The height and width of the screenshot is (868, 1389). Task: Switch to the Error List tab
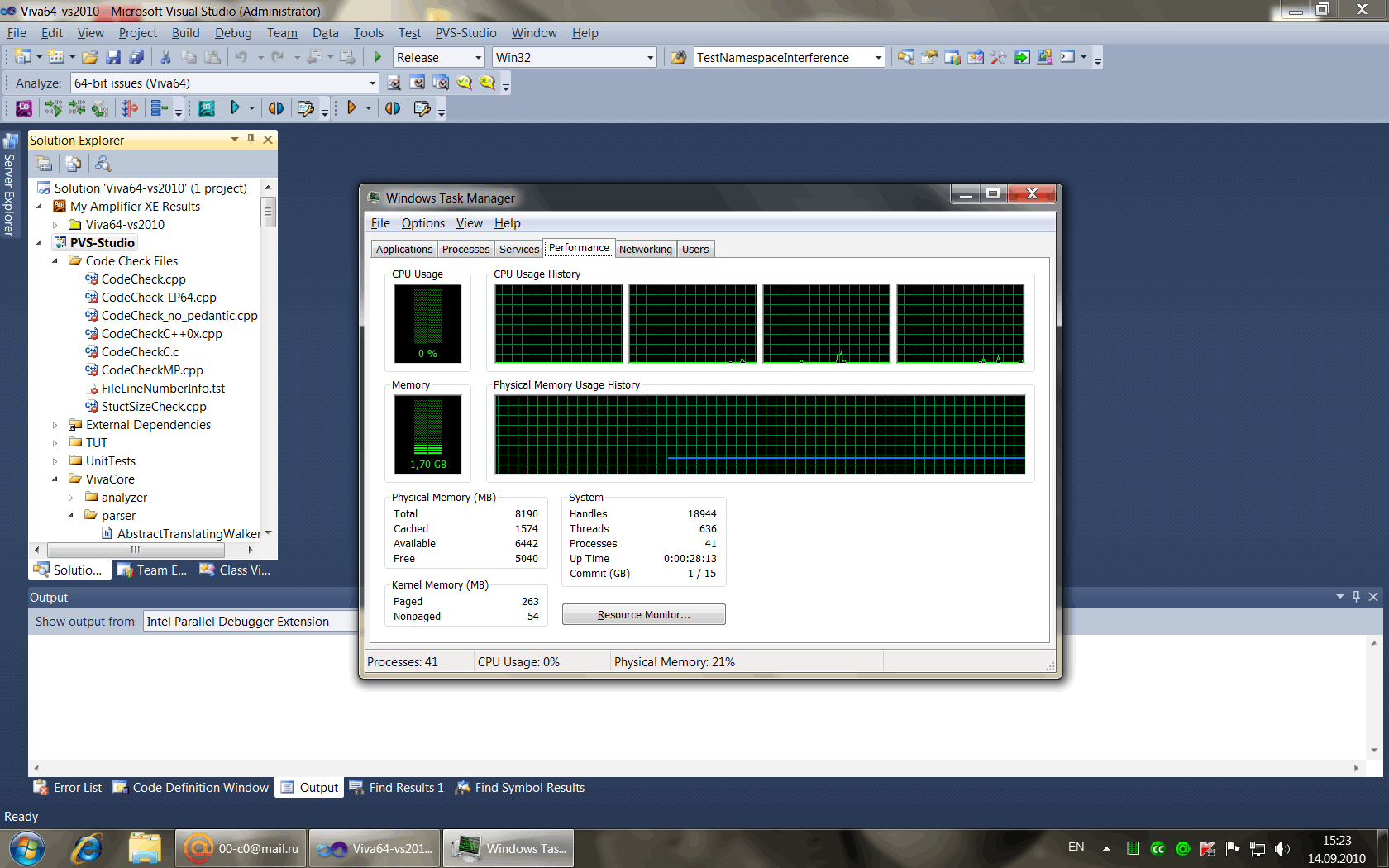pos(69,788)
